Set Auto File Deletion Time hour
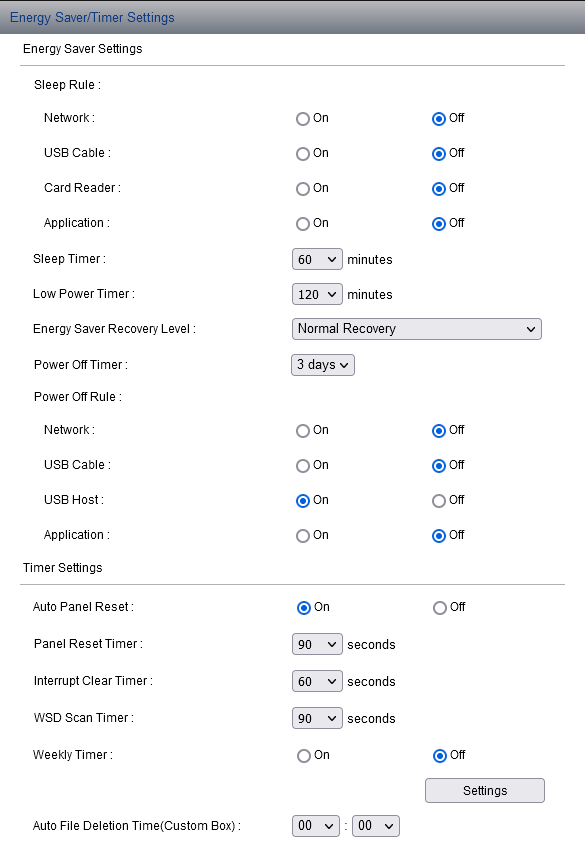 point(315,825)
